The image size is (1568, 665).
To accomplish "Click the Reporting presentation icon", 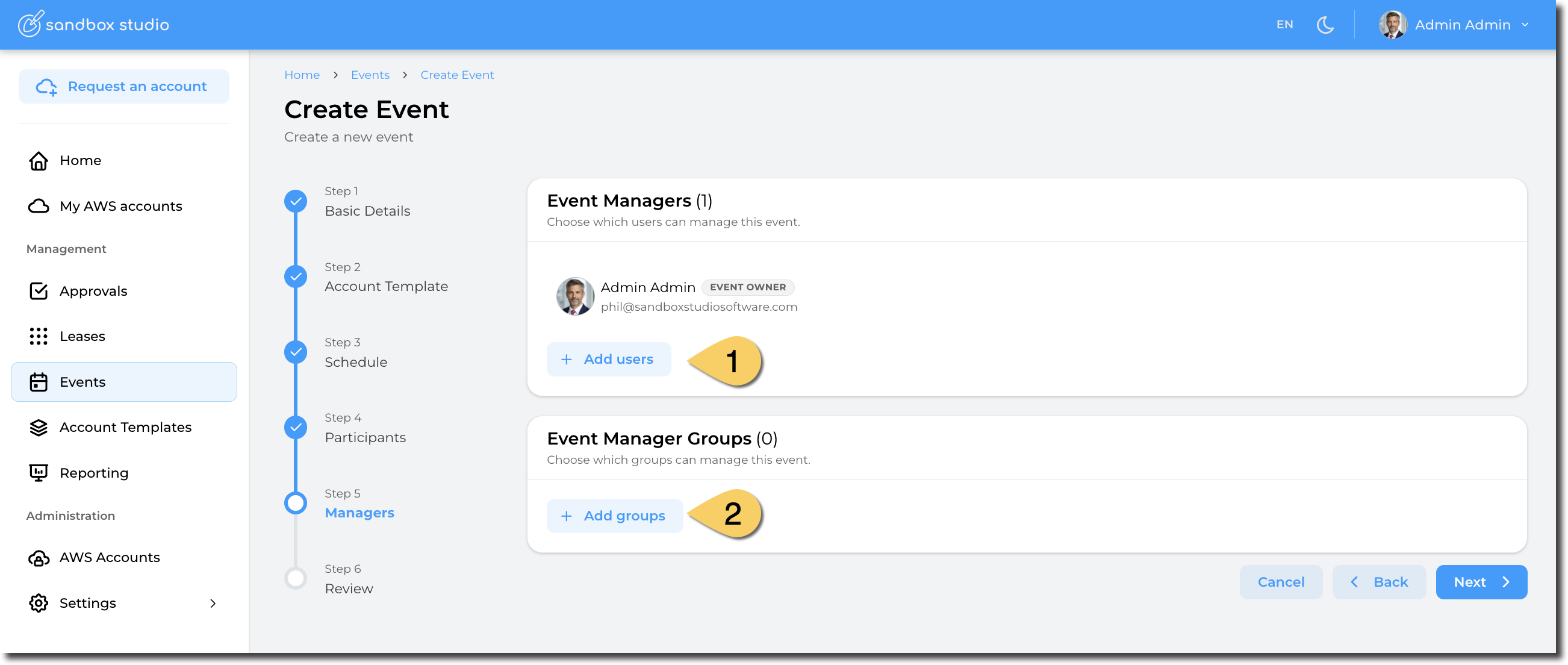I will (39, 473).
